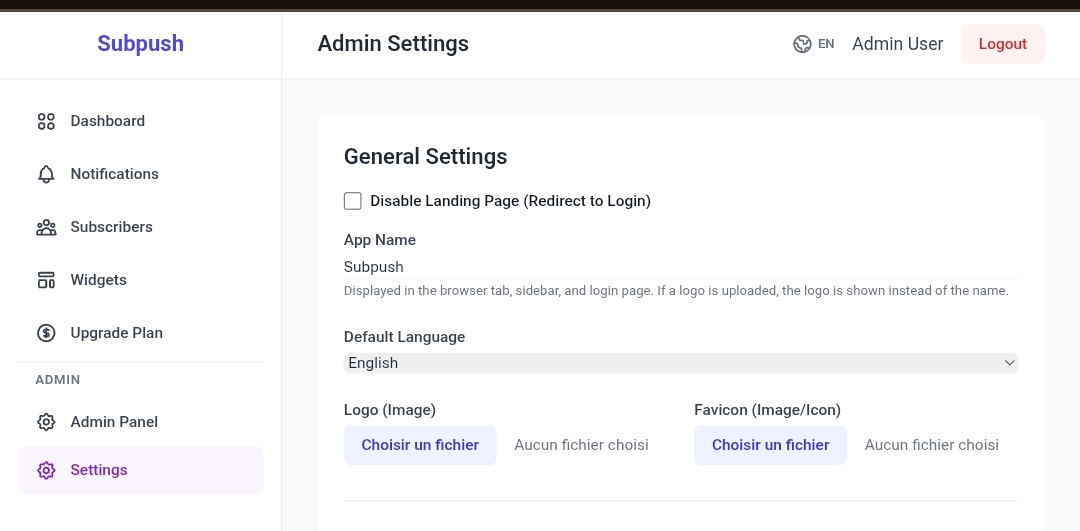Focus the App Name input field
1080x531 pixels.
pos(681,267)
